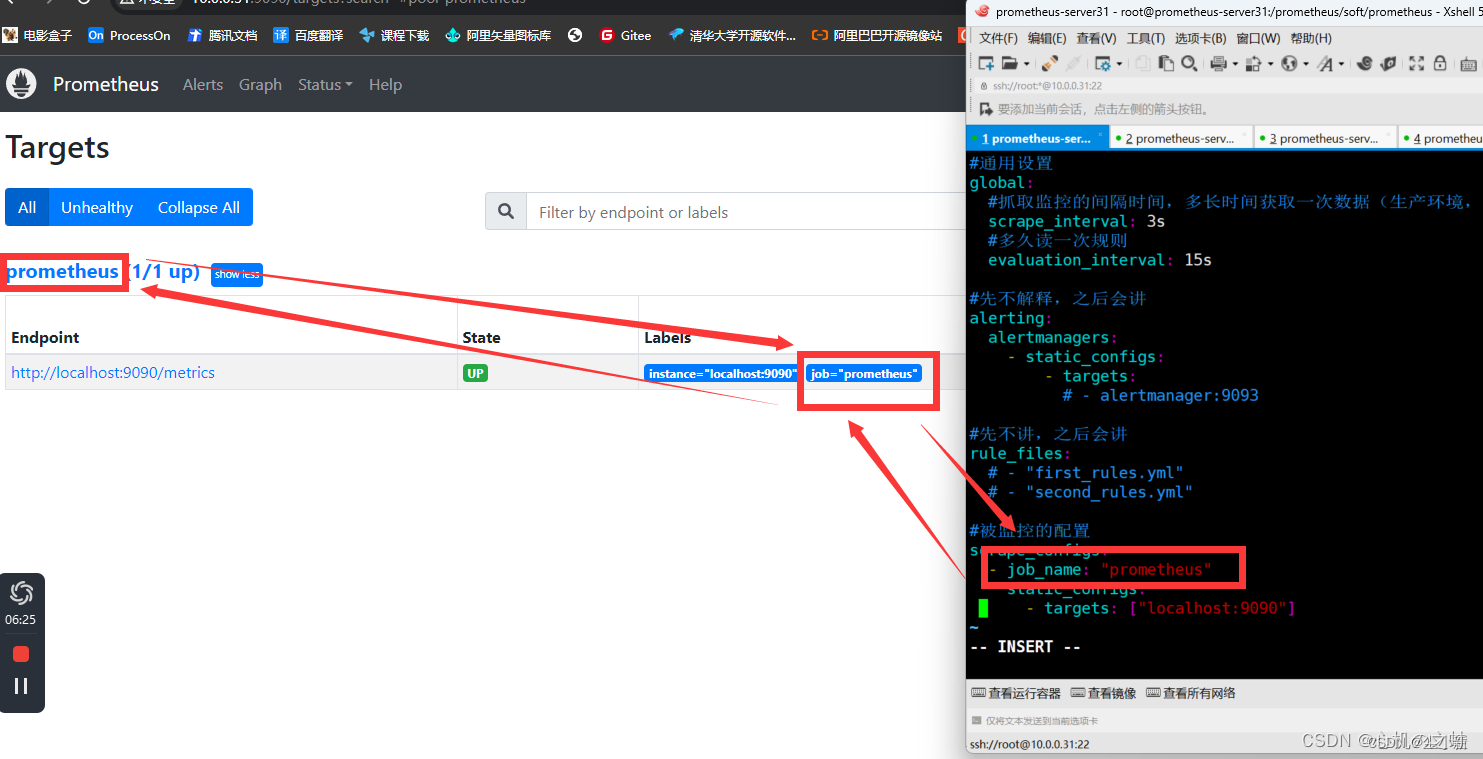Toggle full screen icon in Xshell toolbar
The height and width of the screenshot is (759, 1483).
click(1416, 64)
